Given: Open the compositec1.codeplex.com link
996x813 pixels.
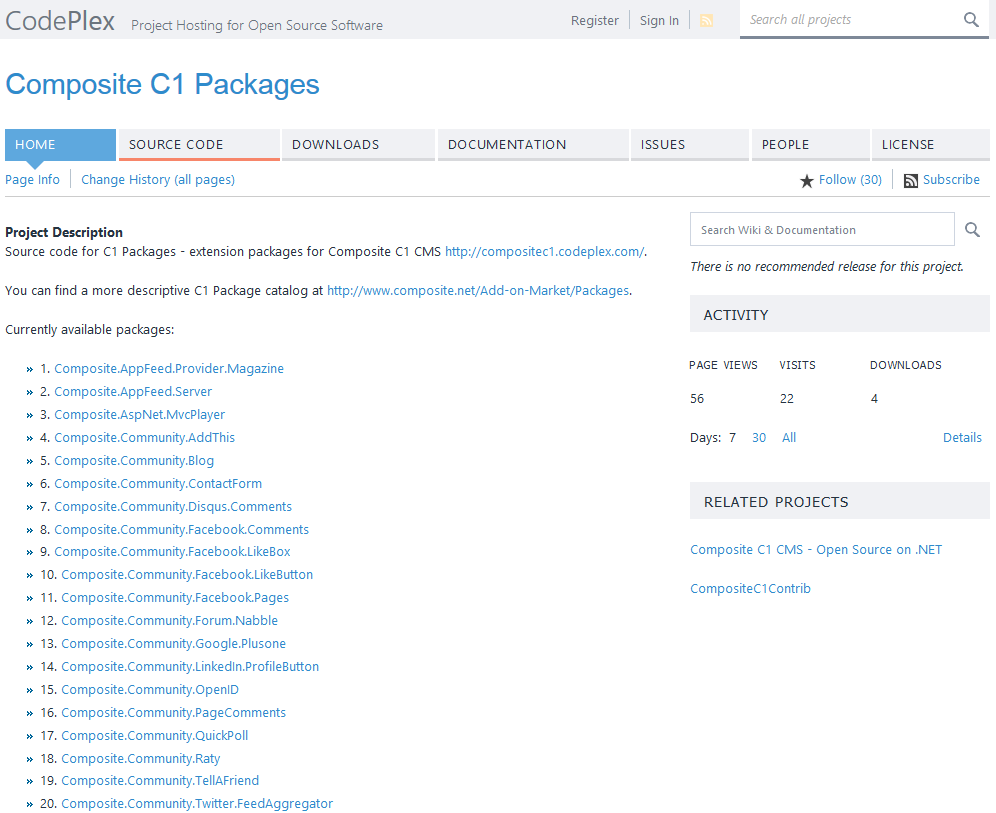Looking at the screenshot, I should (544, 252).
